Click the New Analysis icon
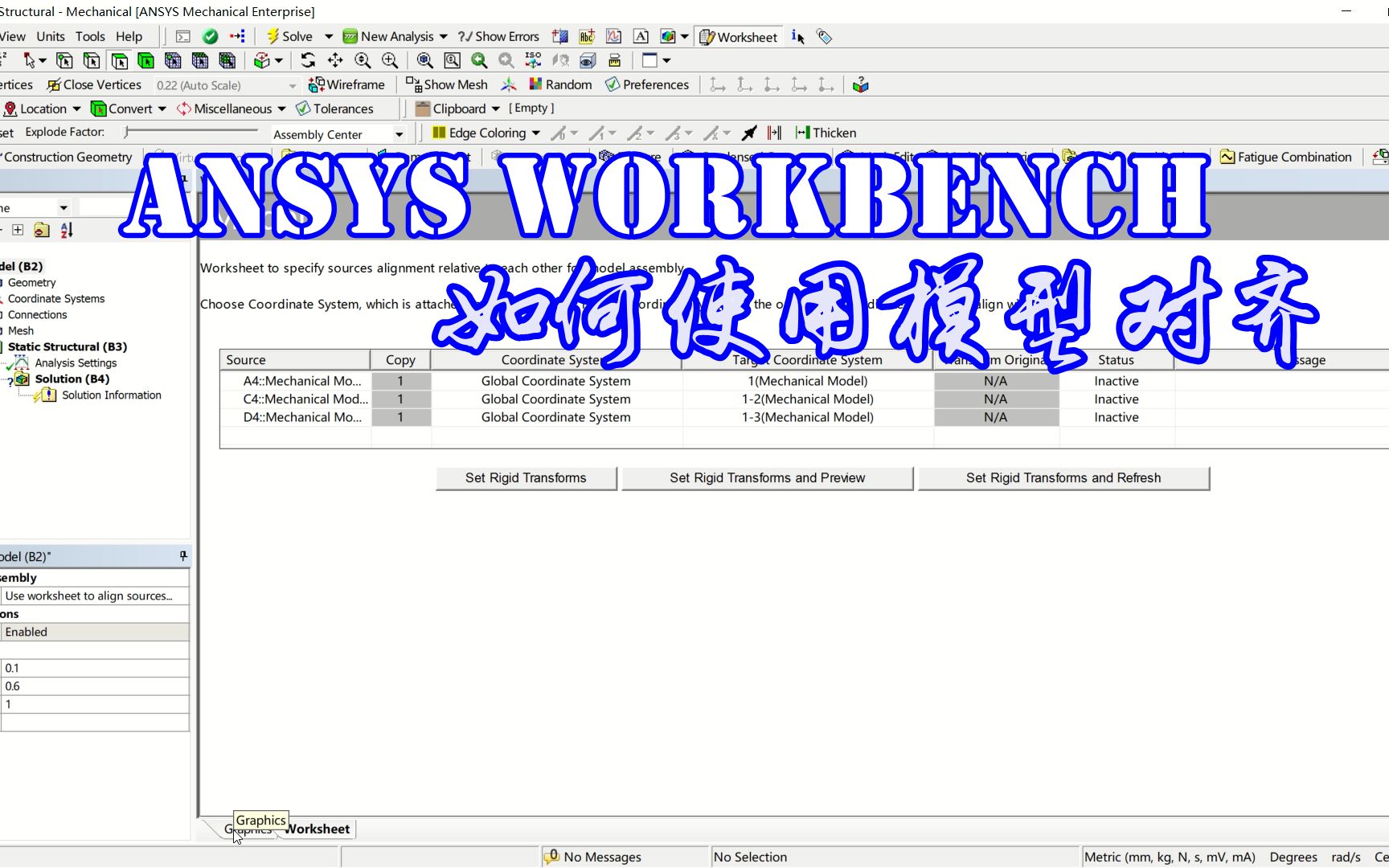The image size is (1389, 868). (349, 36)
